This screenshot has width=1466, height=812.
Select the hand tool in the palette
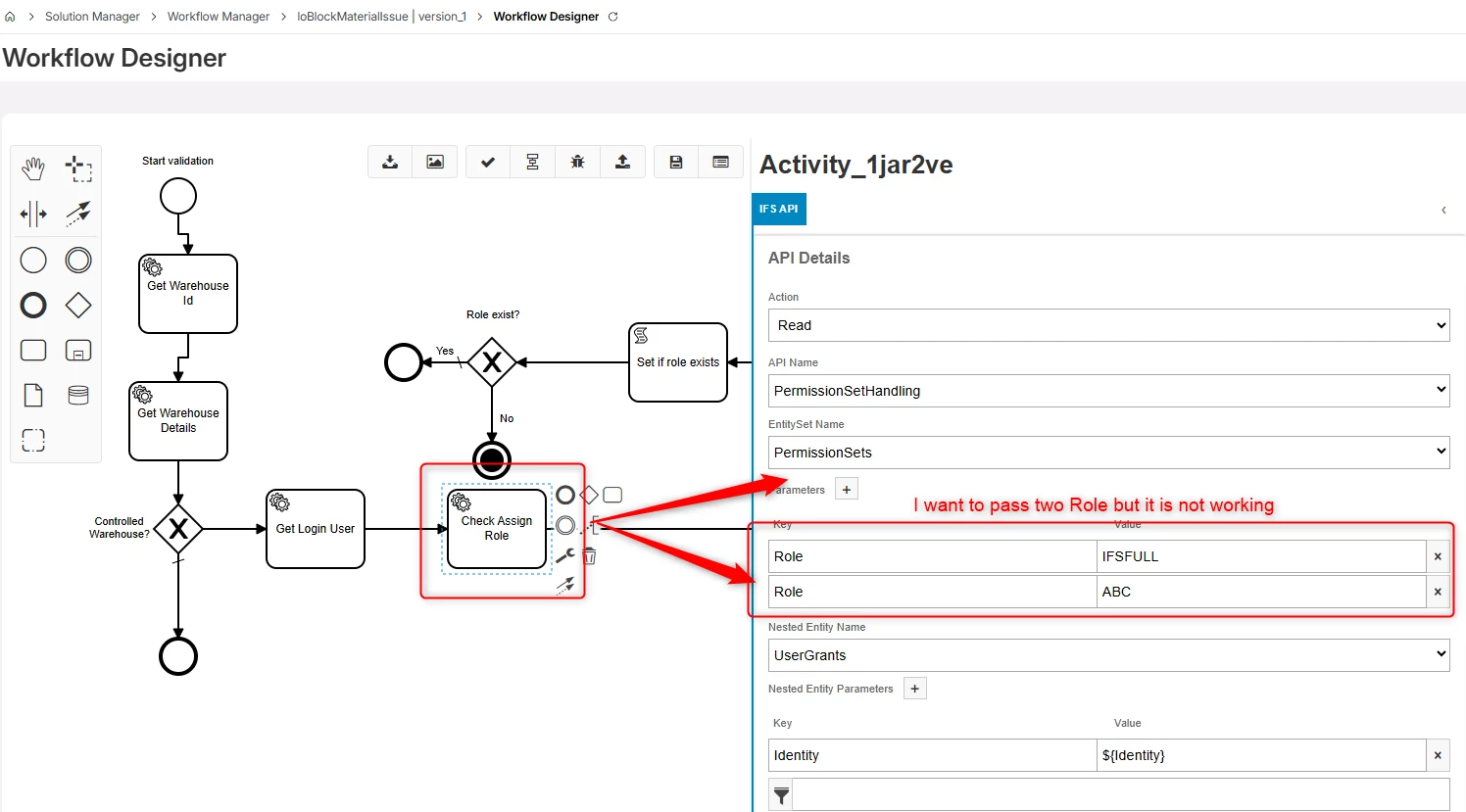[33, 168]
